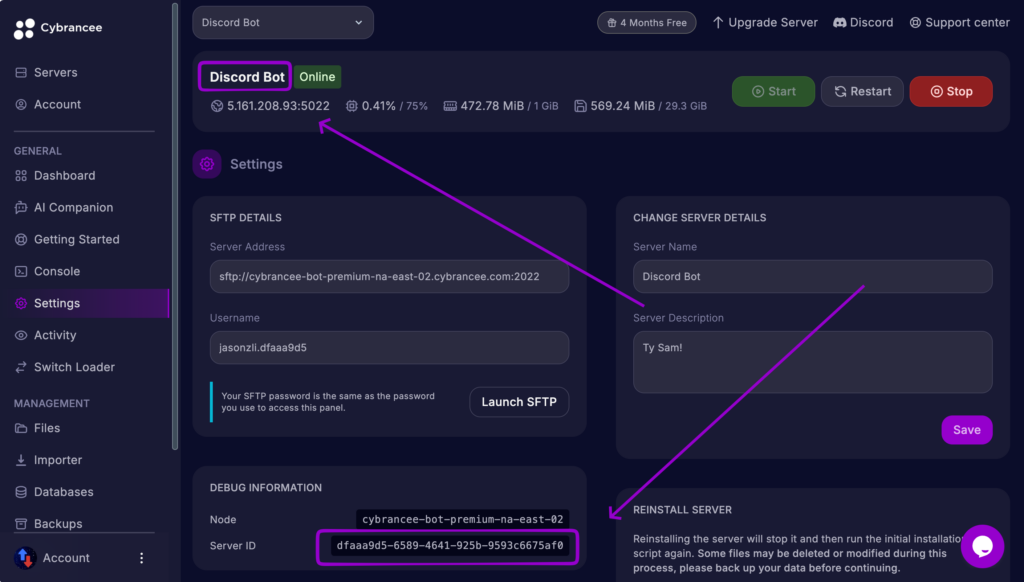This screenshot has height=582, width=1024.
Task: Click the Launch SFTP button
Action: click(x=519, y=402)
